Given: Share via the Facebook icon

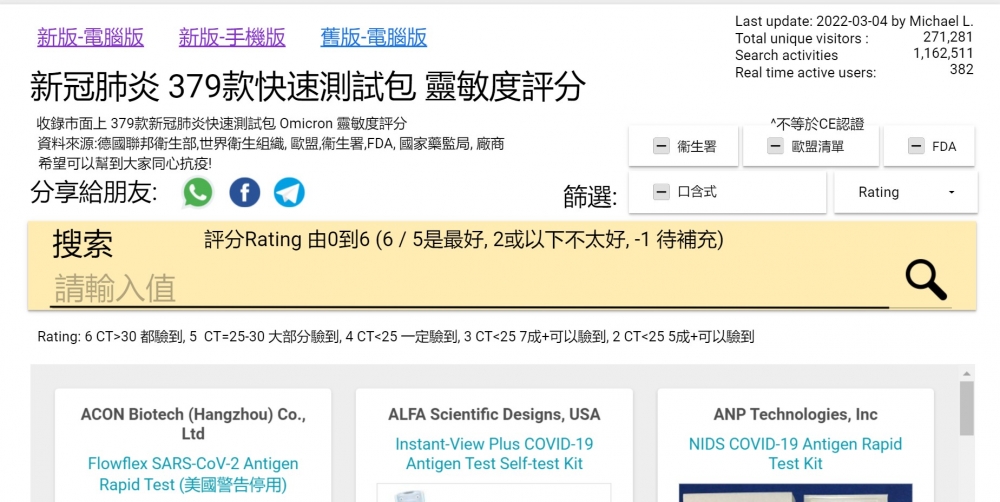Looking at the screenshot, I should [244, 193].
